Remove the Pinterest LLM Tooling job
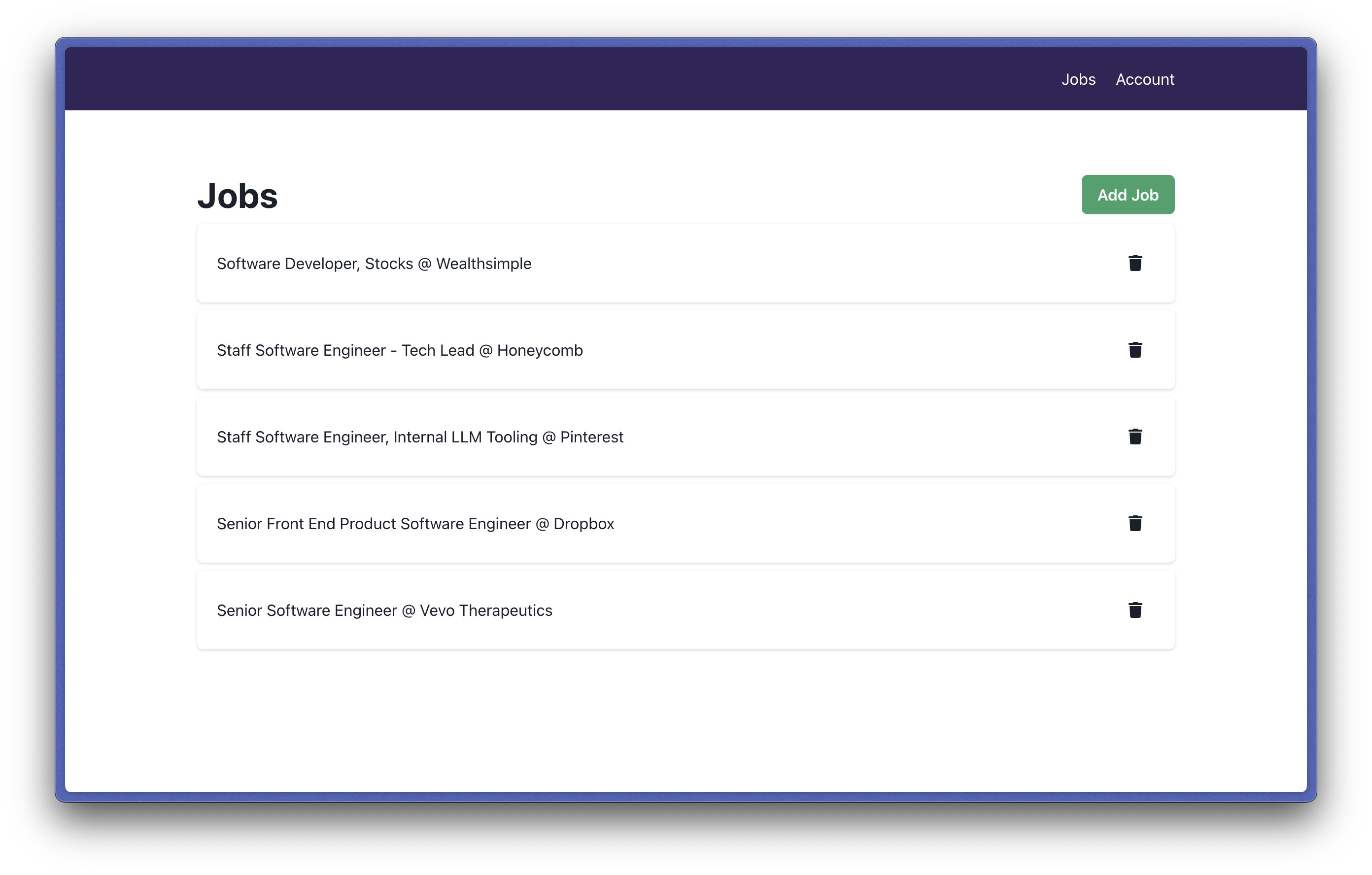This screenshot has width=1372, height=875. 1135,437
